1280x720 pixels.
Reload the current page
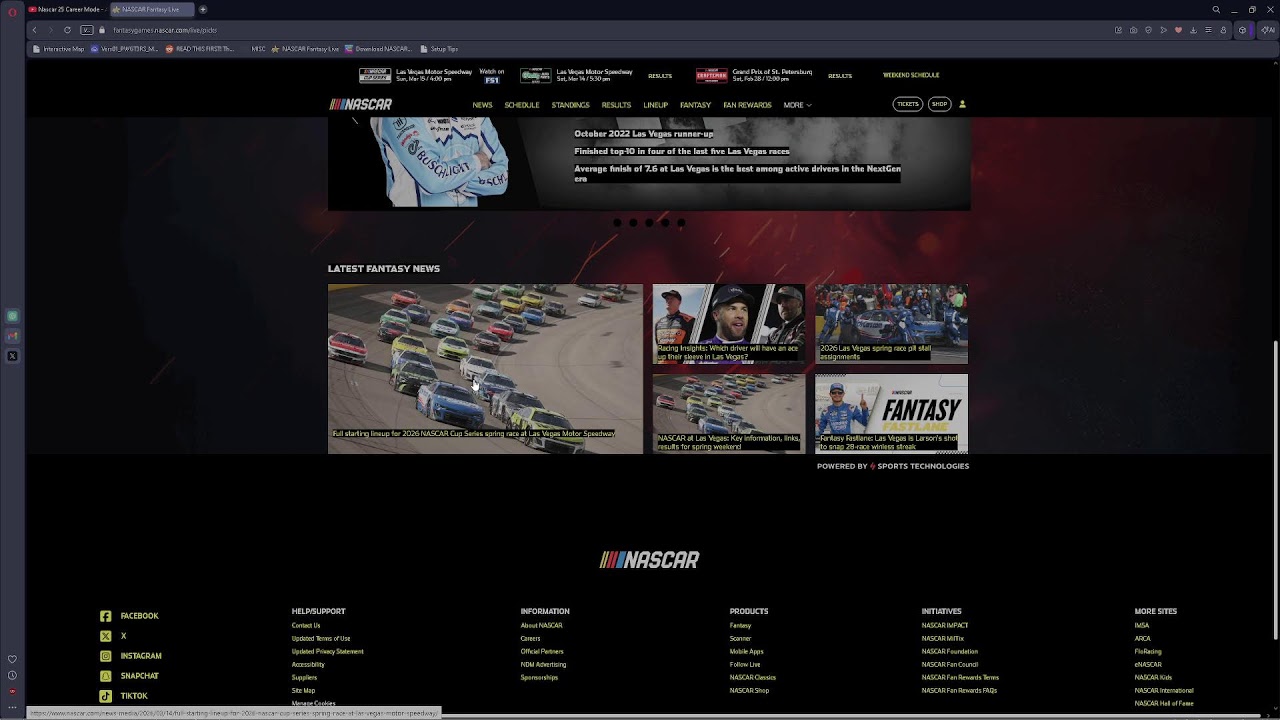[x=68, y=30]
